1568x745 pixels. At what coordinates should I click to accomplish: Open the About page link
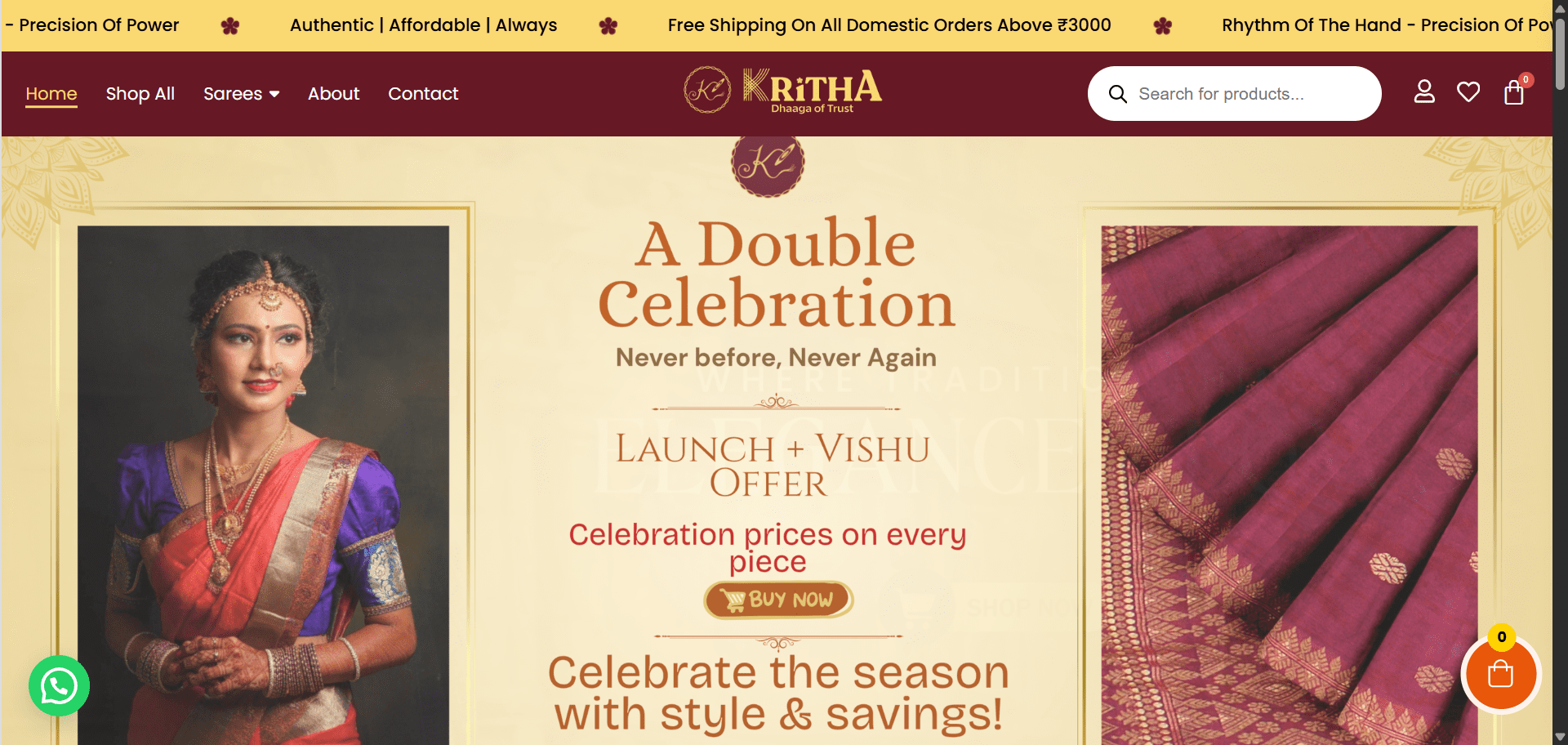tap(333, 94)
